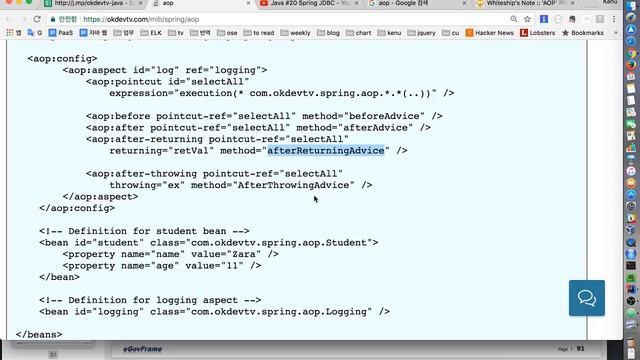This screenshot has height=360, width=640.
Task: Click the grey square extension icon
Action: (x=600, y=19)
